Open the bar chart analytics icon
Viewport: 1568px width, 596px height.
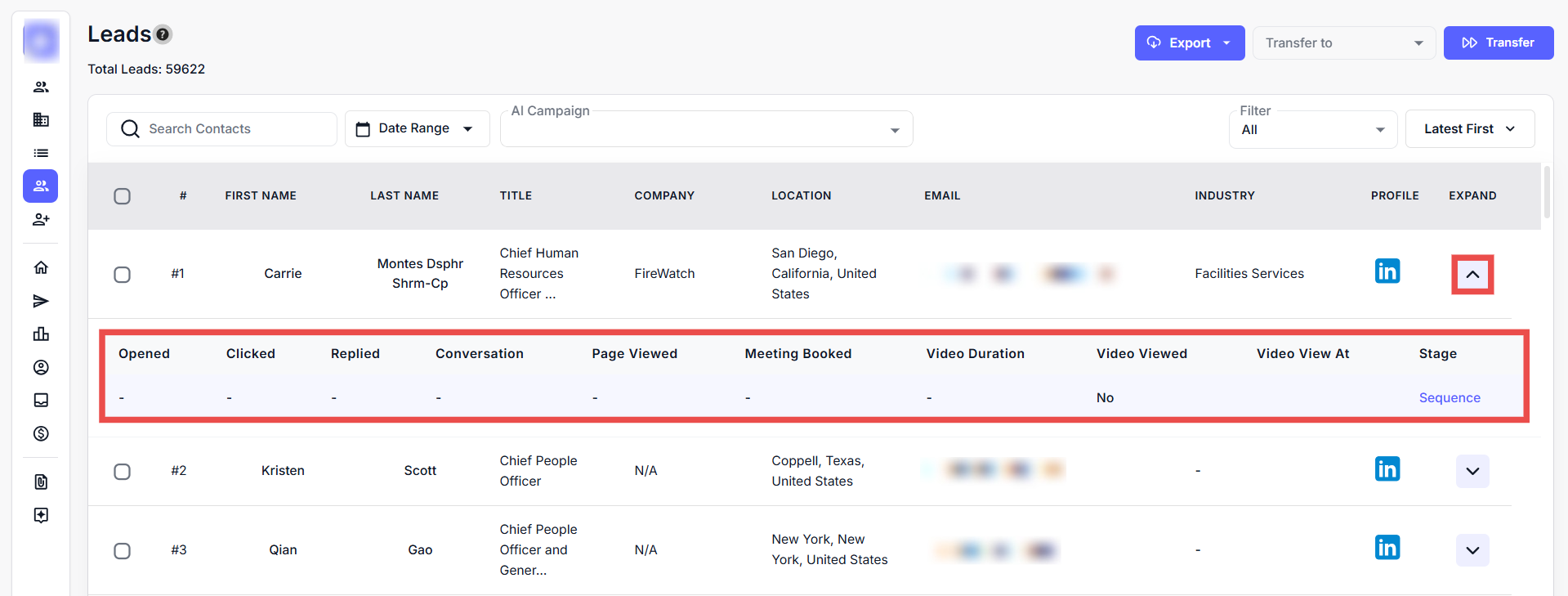coord(41,334)
